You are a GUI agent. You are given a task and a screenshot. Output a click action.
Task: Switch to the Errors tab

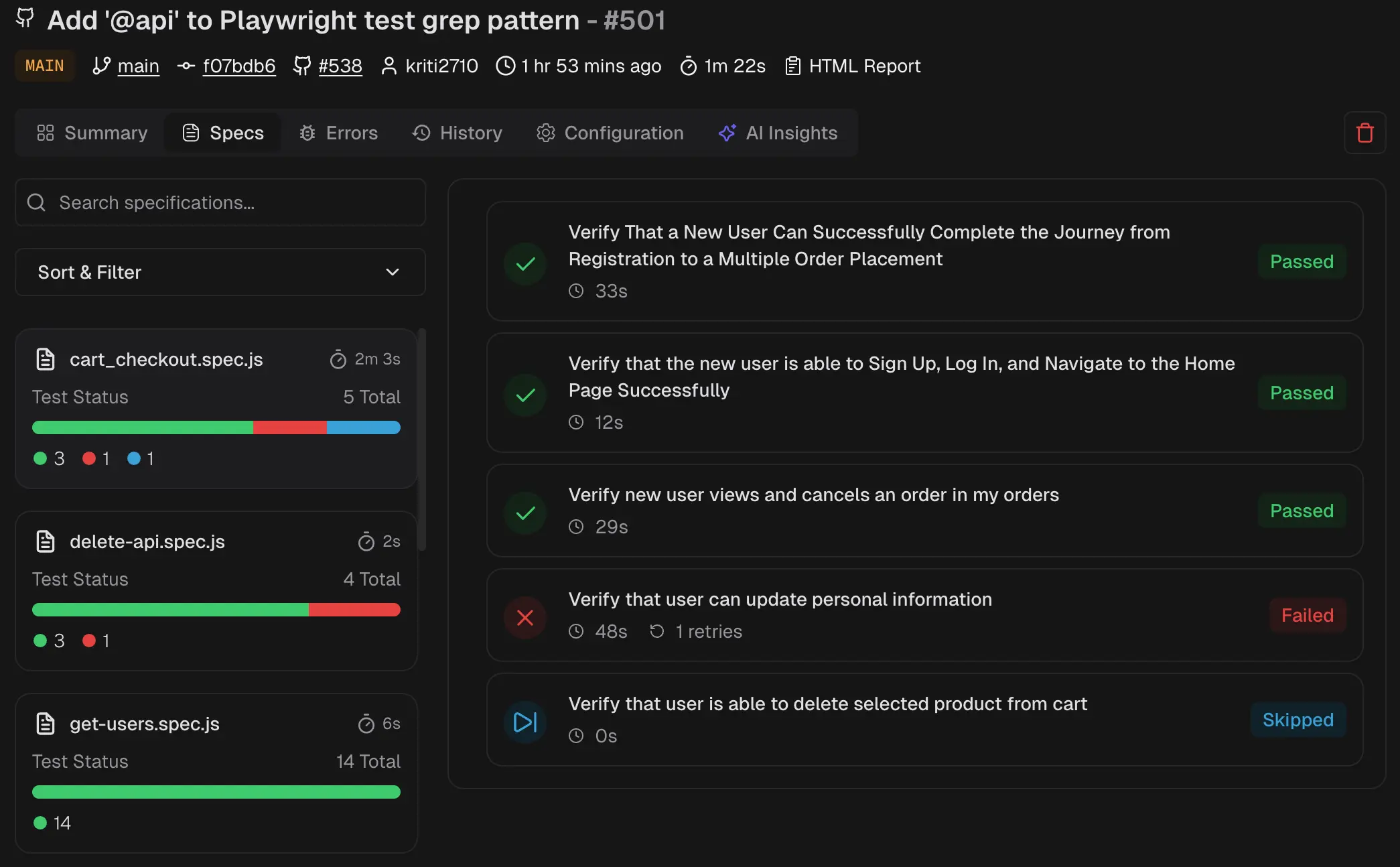pyautogui.click(x=338, y=133)
